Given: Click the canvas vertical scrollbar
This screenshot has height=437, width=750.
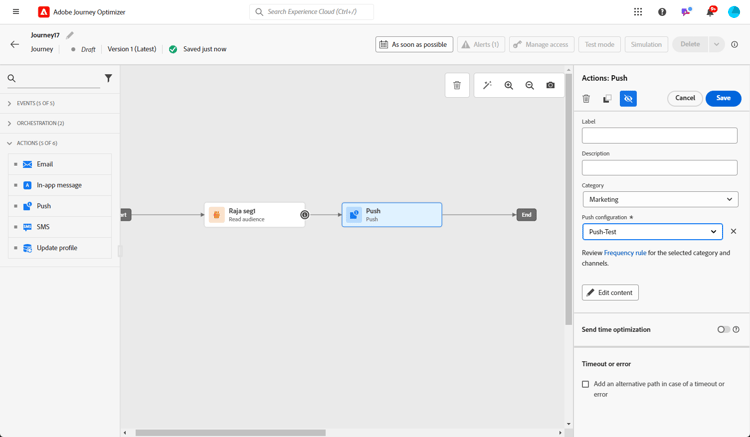Looking at the screenshot, I should pyautogui.click(x=568, y=199).
